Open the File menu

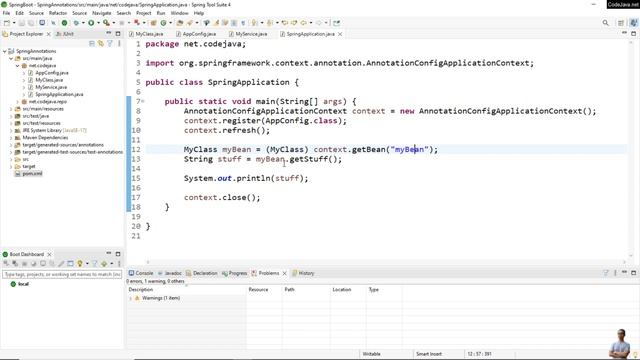(7, 13)
